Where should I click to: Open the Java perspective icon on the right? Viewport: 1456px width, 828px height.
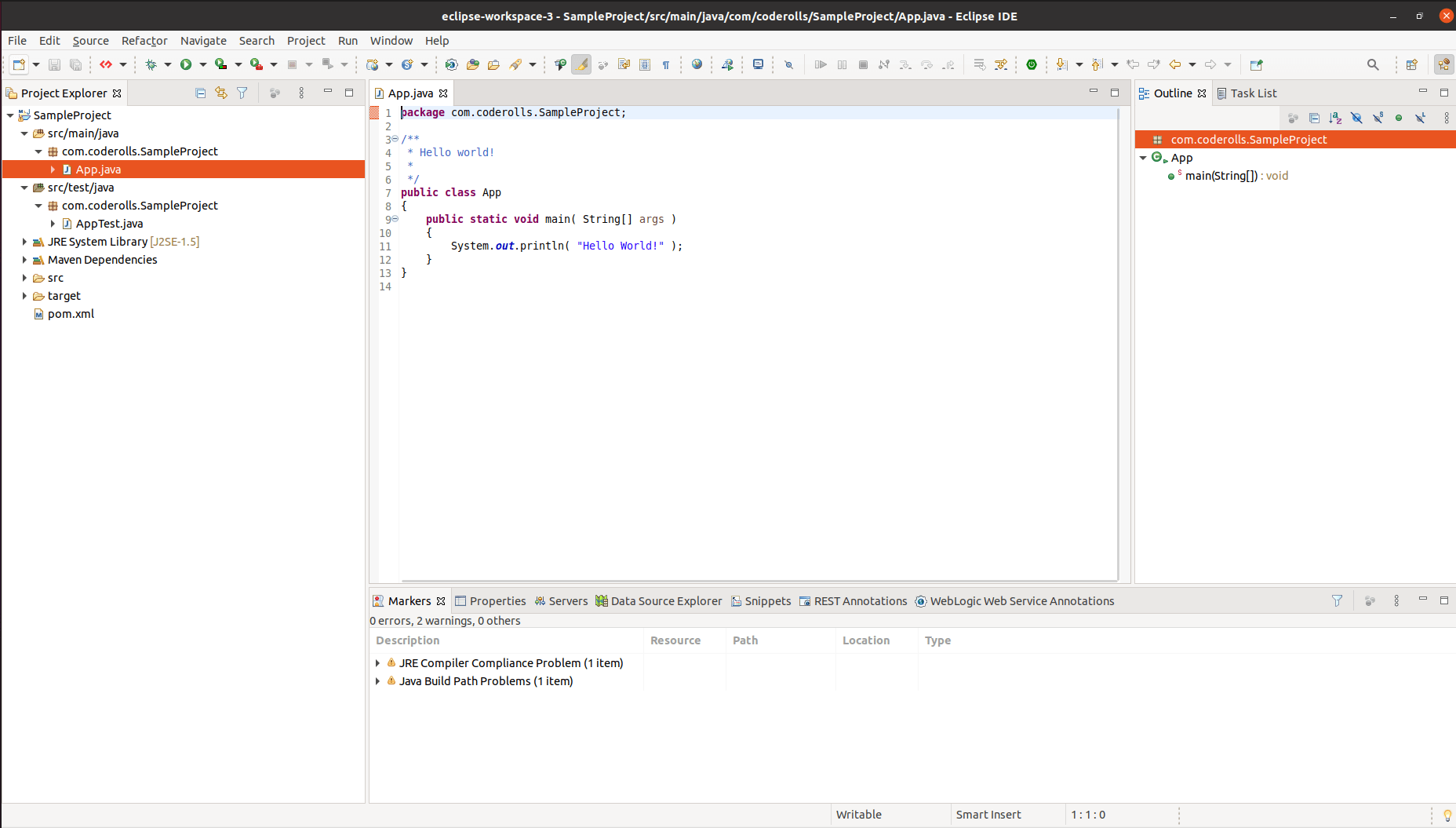(1444, 64)
